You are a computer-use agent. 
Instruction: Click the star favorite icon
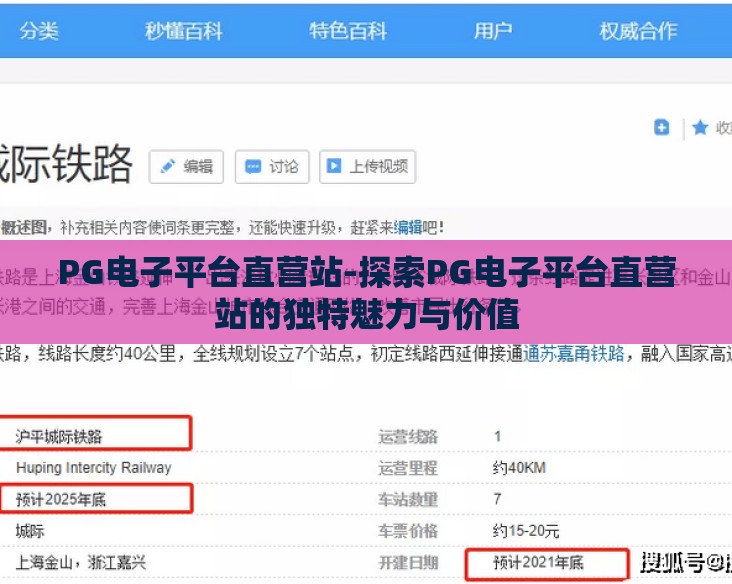point(700,127)
